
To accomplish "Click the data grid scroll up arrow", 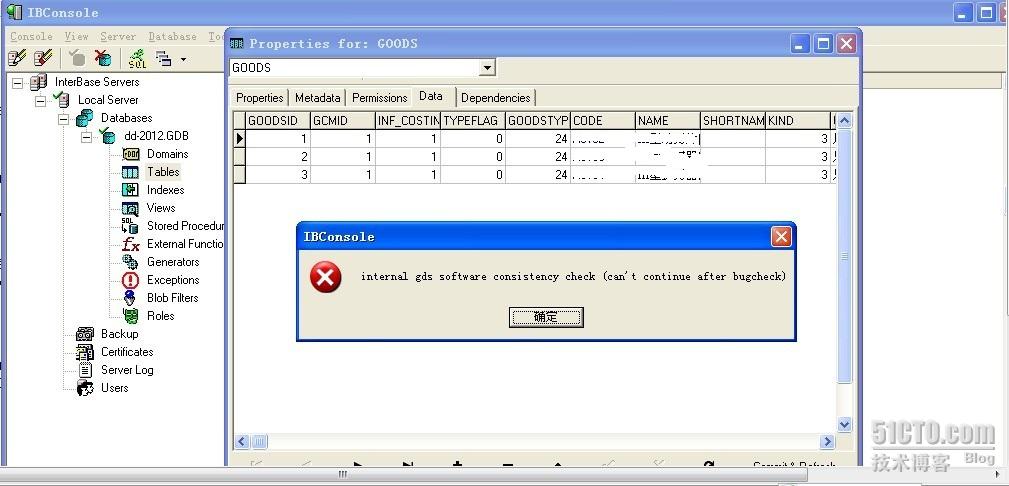I will (x=845, y=120).
